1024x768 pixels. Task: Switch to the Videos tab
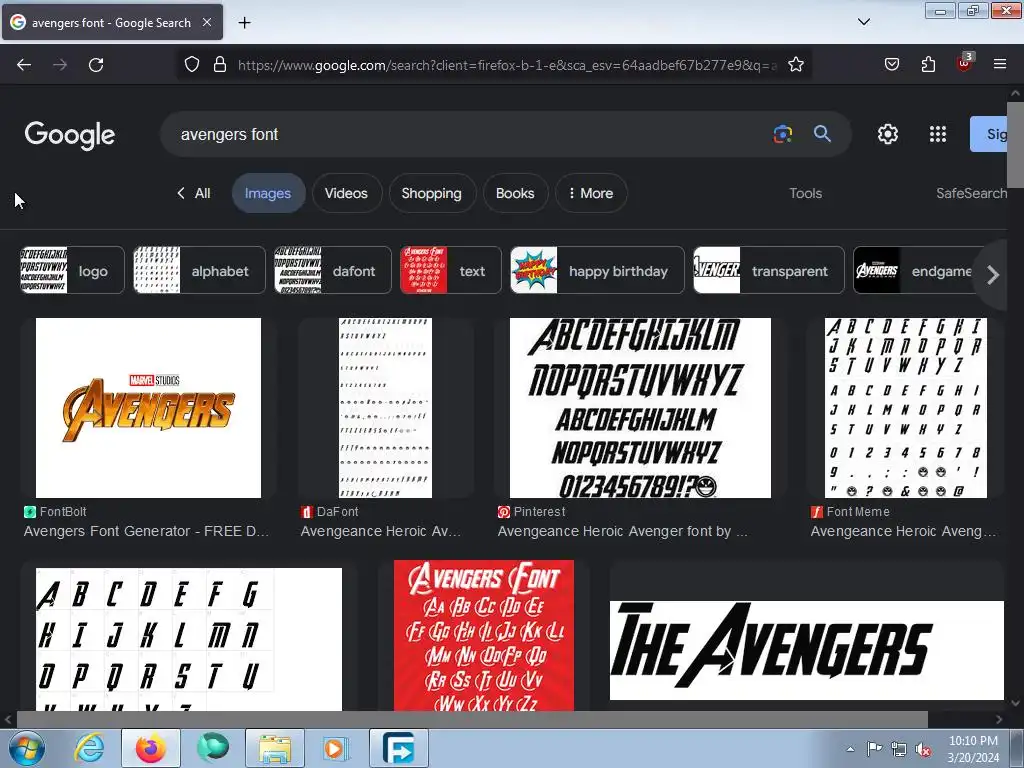click(x=346, y=193)
